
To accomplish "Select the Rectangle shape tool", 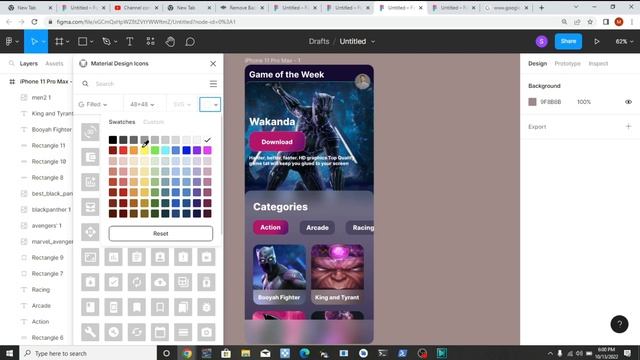I will (82, 42).
